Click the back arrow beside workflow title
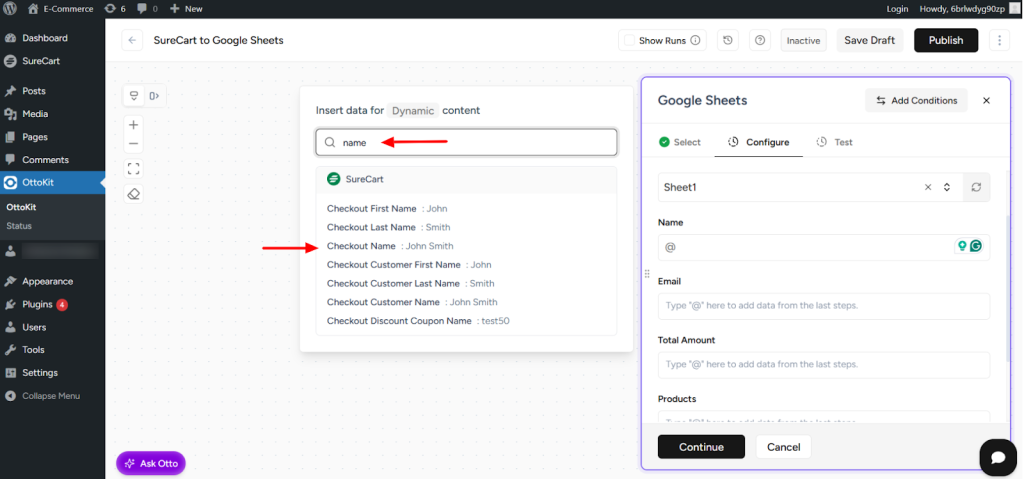Screen dimensions: 1024x479 [x=132, y=40]
